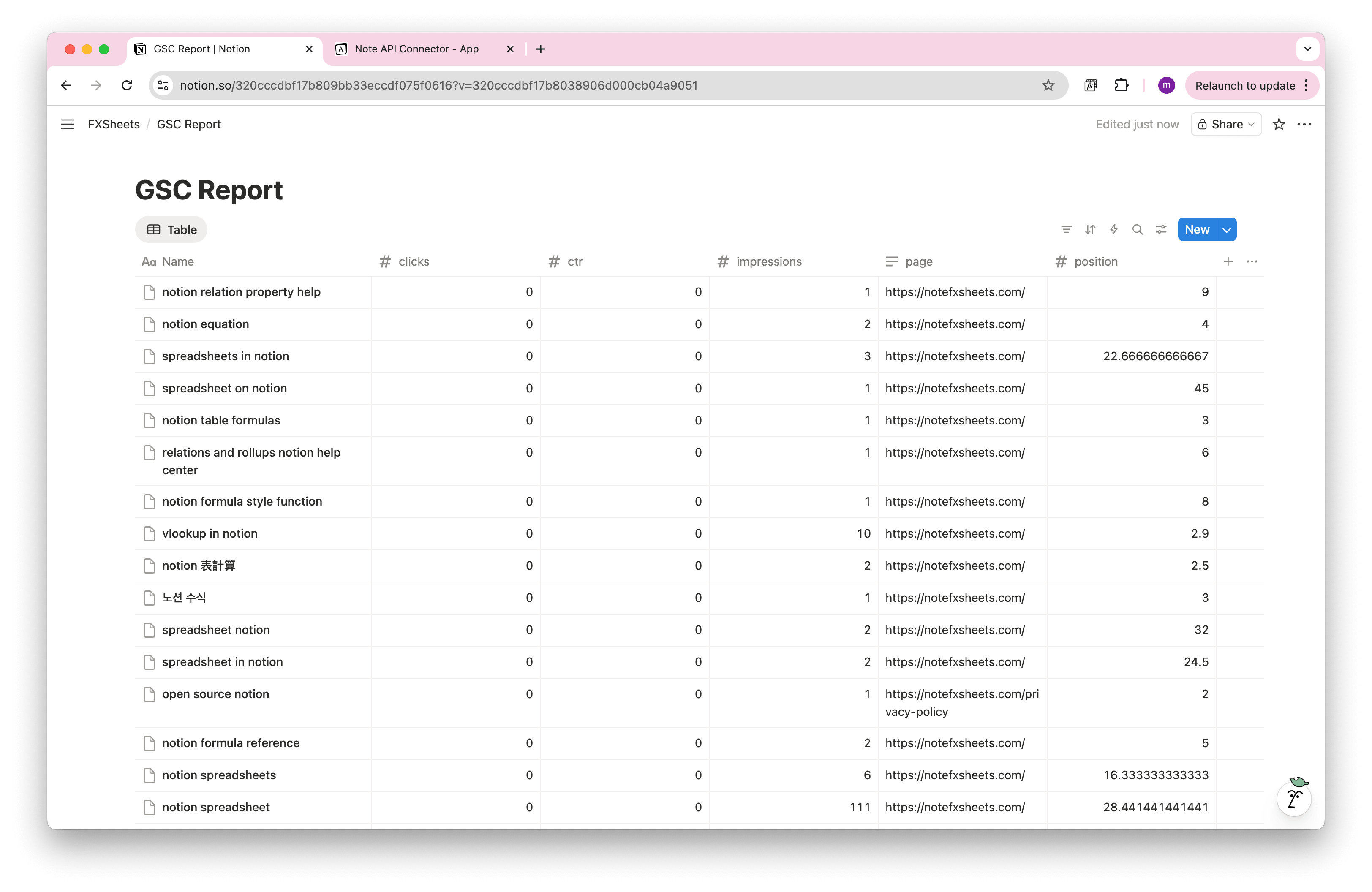Open the browser tab search chevron
Image resolution: width=1372 pixels, height=892 pixels.
pyautogui.click(x=1307, y=49)
